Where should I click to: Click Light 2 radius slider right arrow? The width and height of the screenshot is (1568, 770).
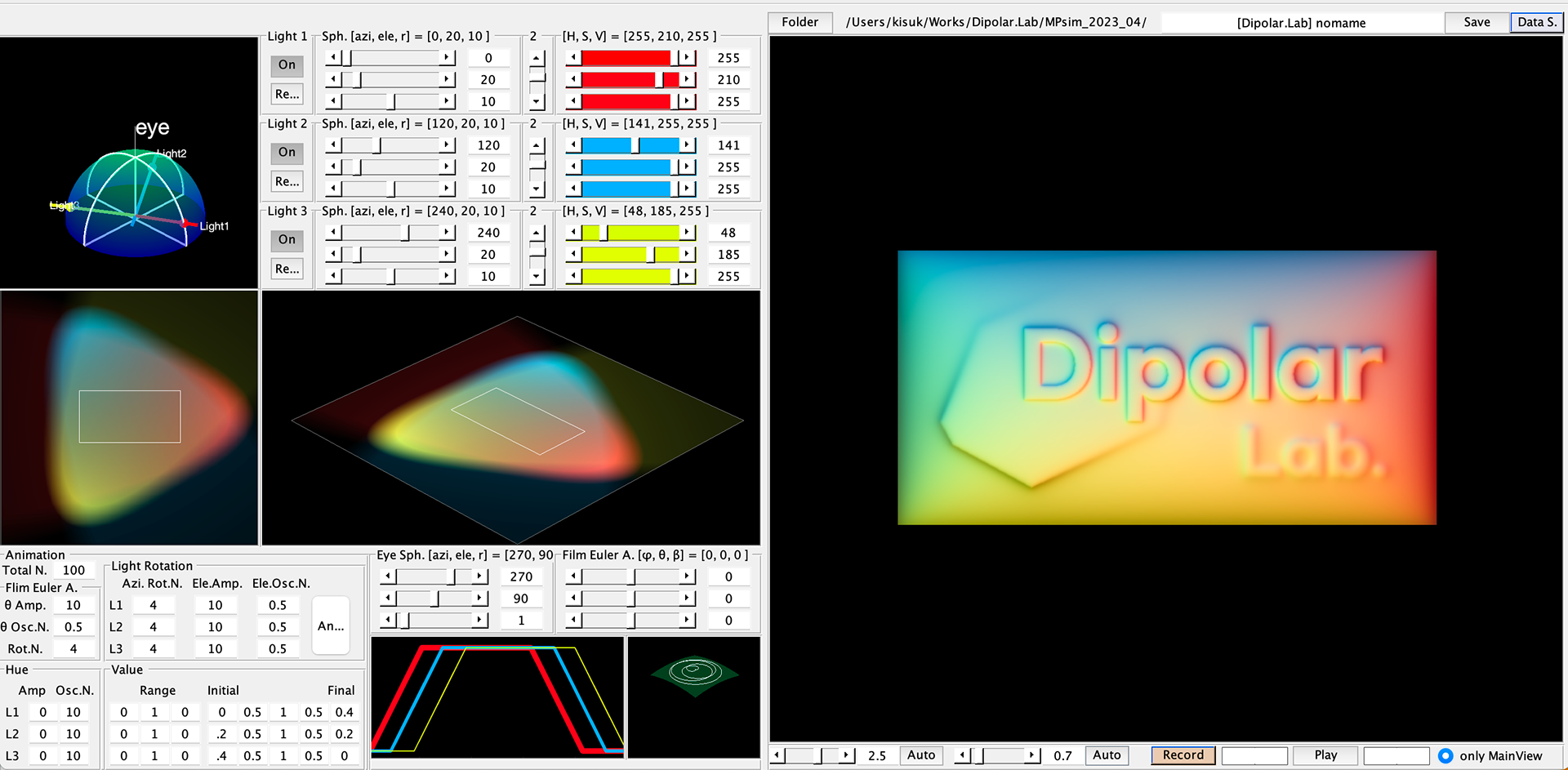pyautogui.click(x=447, y=189)
